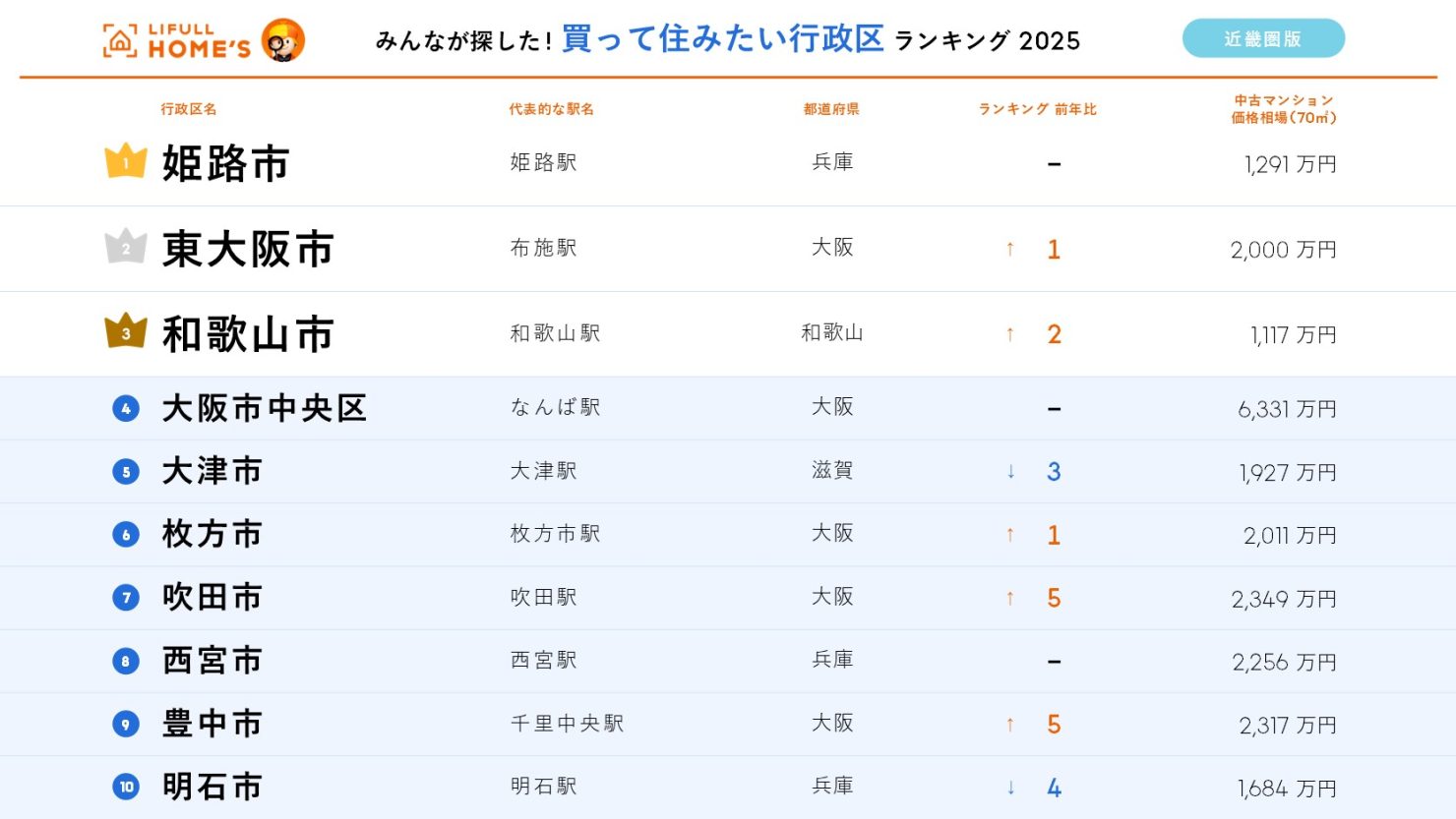Select 大阪市中央区 in the ranking list

[x=265, y=408]
